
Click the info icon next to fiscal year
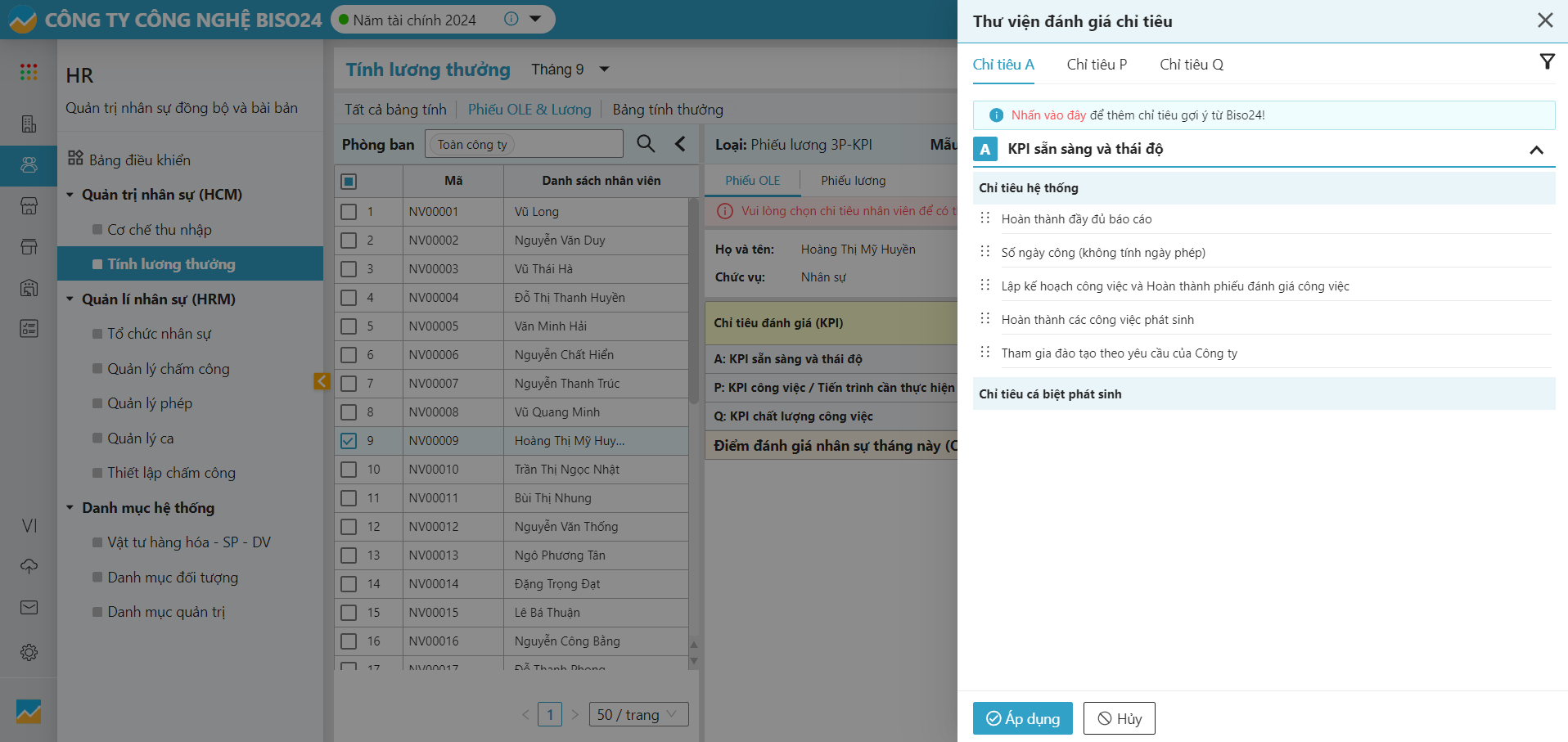pos(511,20)
